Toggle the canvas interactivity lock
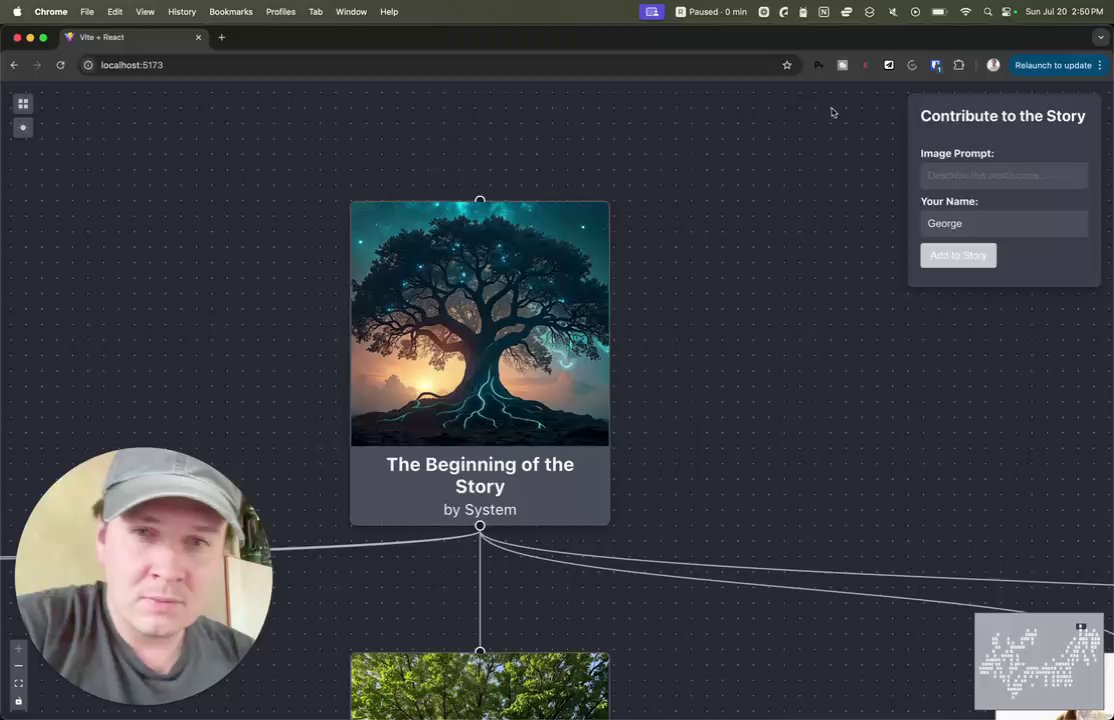 (x=18, y=702)
